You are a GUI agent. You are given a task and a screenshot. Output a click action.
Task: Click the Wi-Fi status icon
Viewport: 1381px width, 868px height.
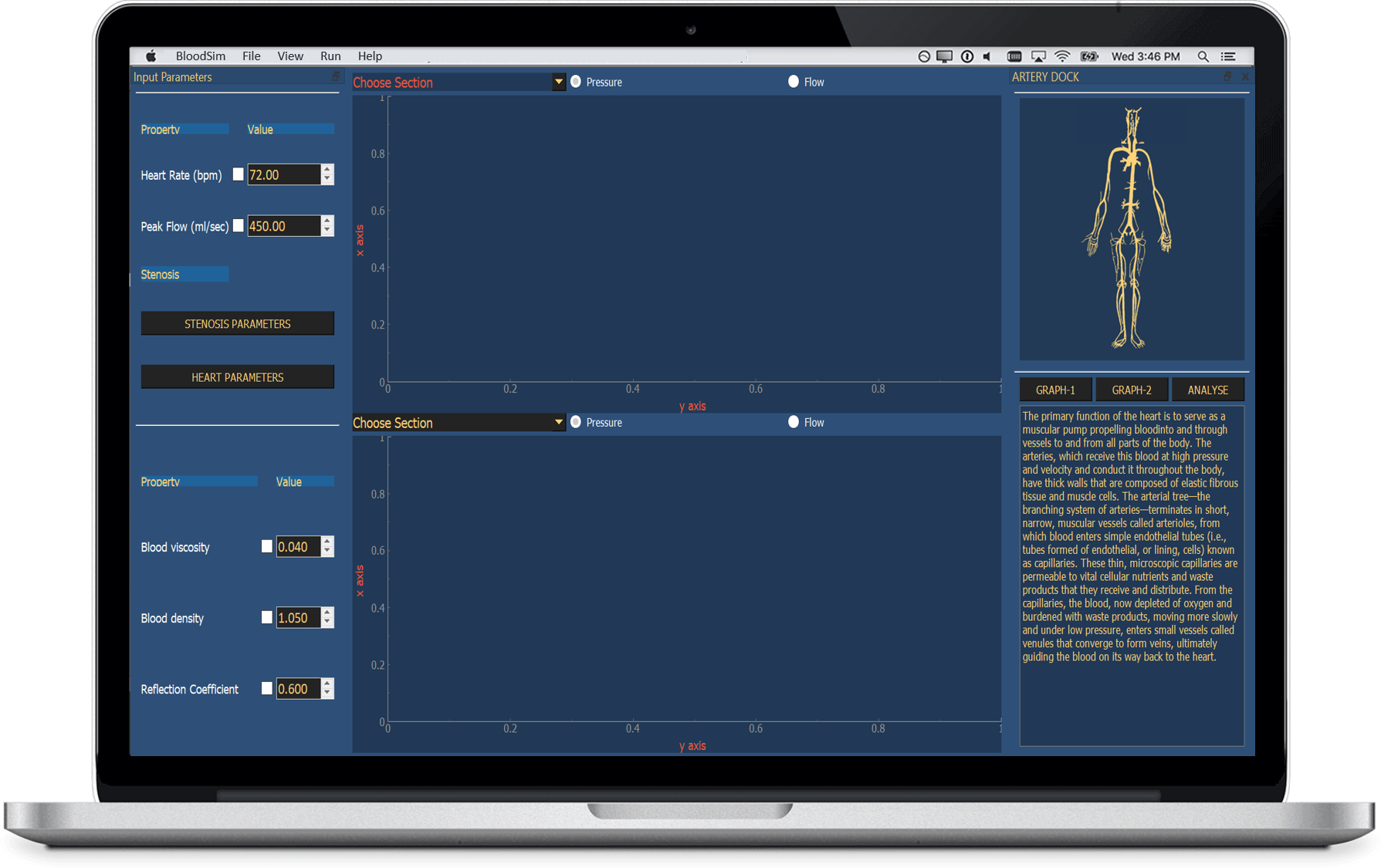click(x=1063, y=56)
